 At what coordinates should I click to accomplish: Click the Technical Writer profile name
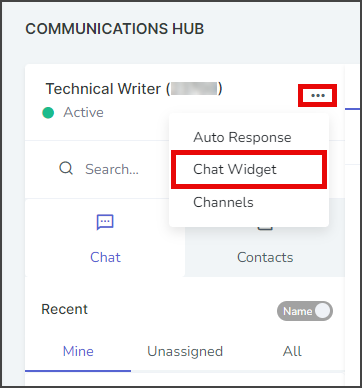(x=103, y=89)
